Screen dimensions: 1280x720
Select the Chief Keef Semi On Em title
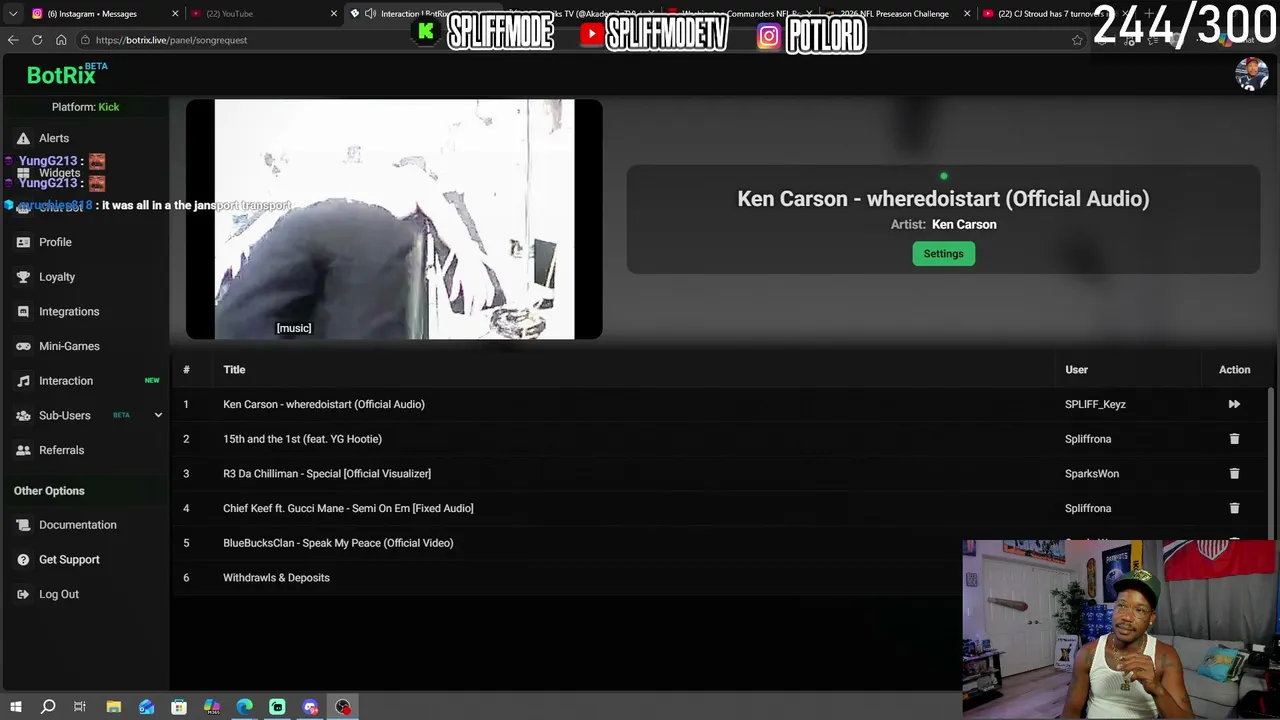point(348,508)
